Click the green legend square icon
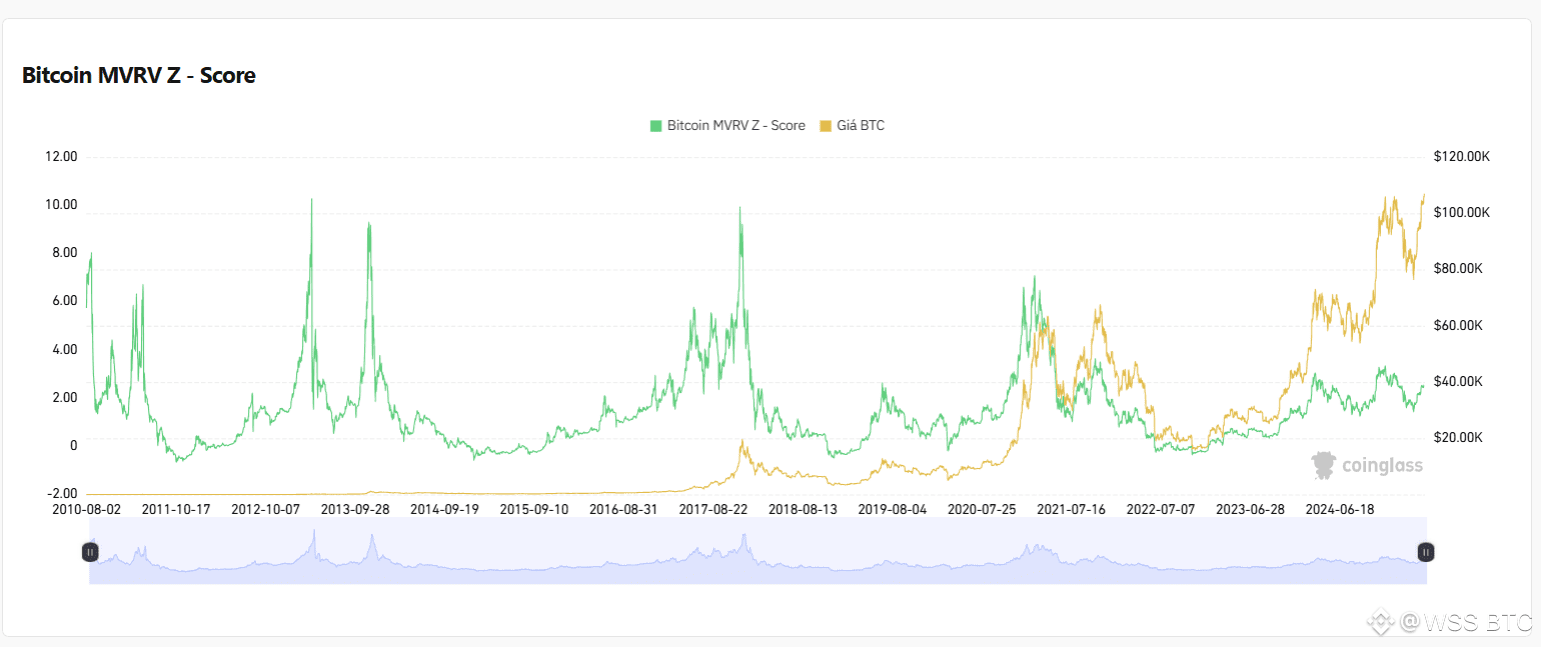This screenshot has height=647, width=1541. tap(655, 125)
